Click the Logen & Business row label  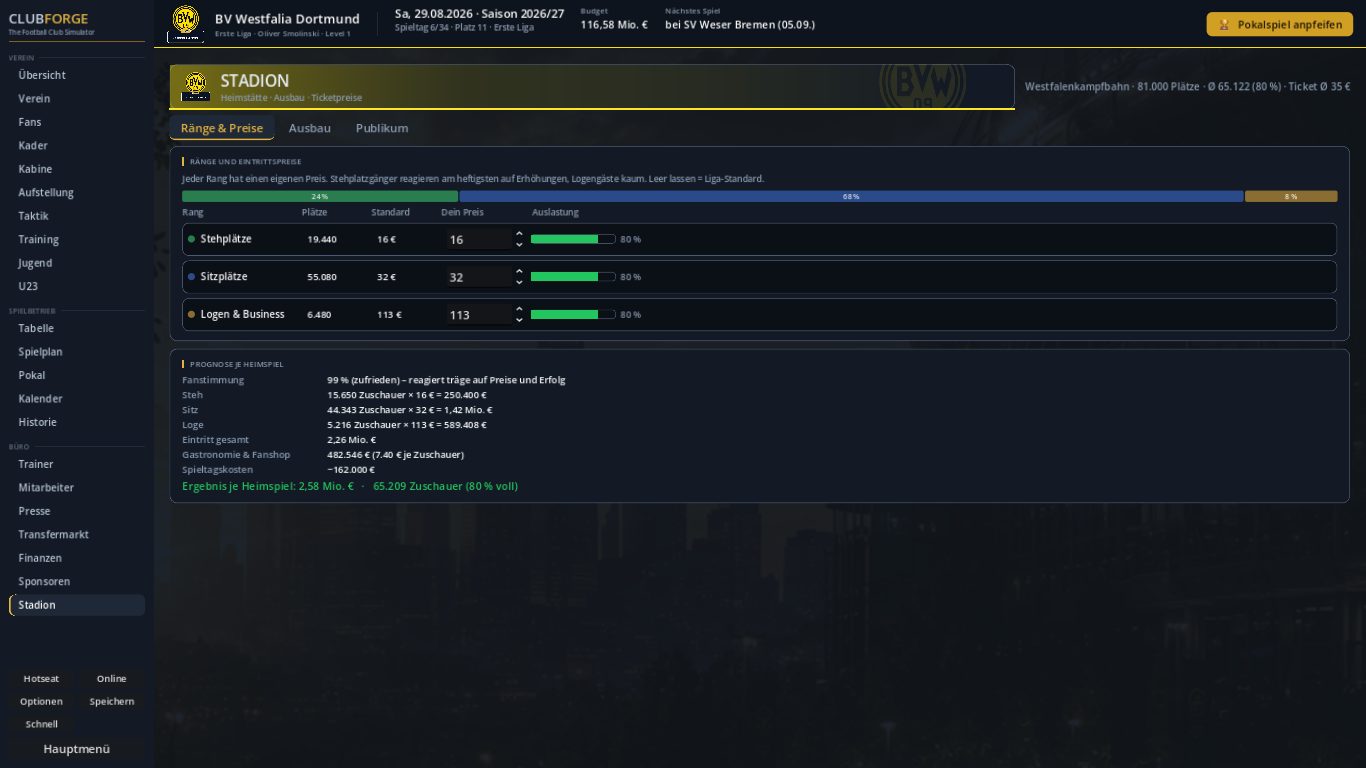point(242,314)
